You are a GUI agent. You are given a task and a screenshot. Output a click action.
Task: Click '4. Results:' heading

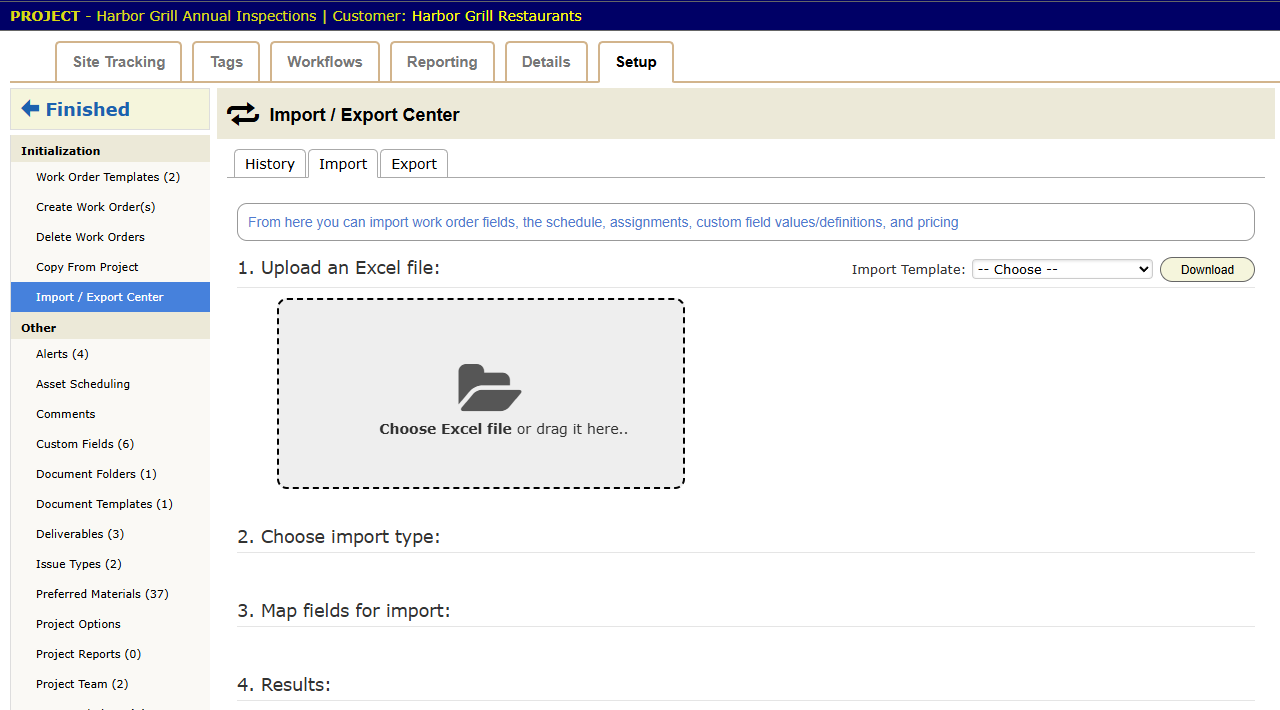283,685
